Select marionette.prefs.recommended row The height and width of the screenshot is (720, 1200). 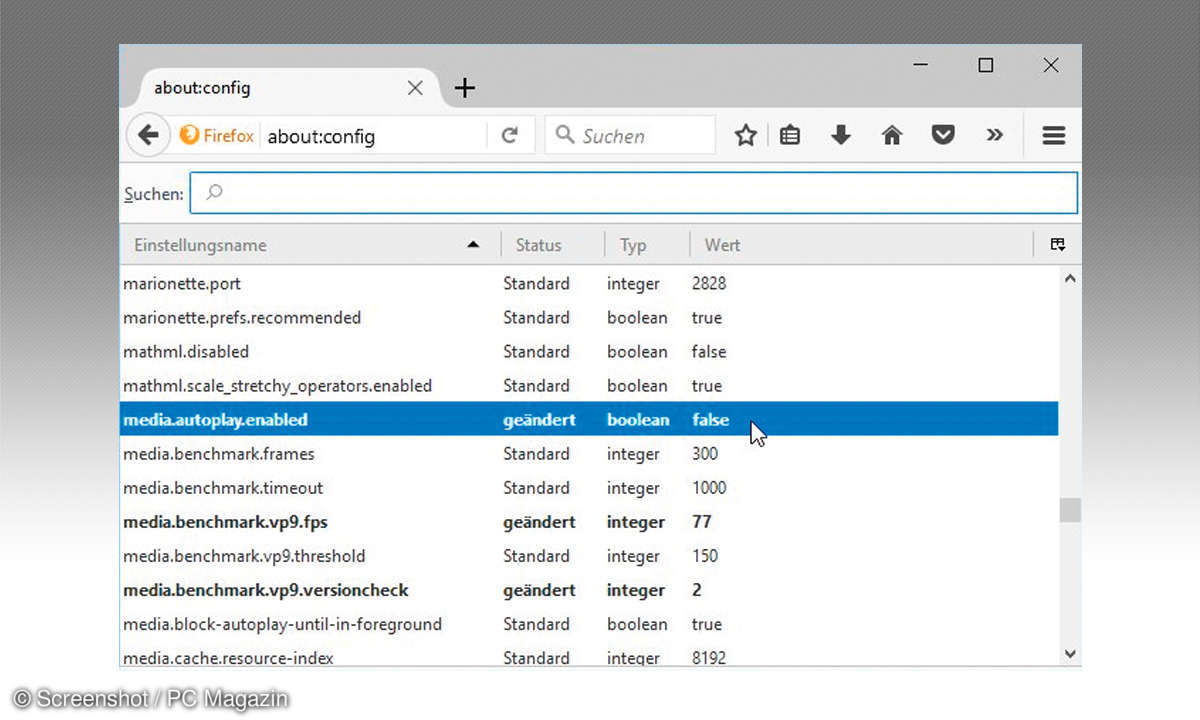click(x=589, y=318)
